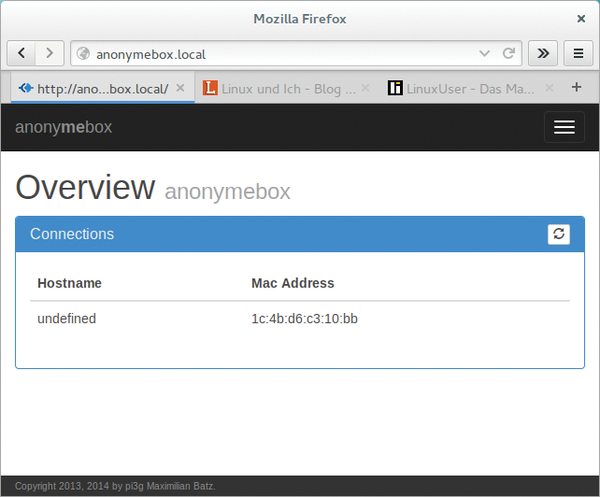The image size is (600, 497).
Task: Click the Connections panel heading
Action: pyautogui.click(x=72, y=234)
